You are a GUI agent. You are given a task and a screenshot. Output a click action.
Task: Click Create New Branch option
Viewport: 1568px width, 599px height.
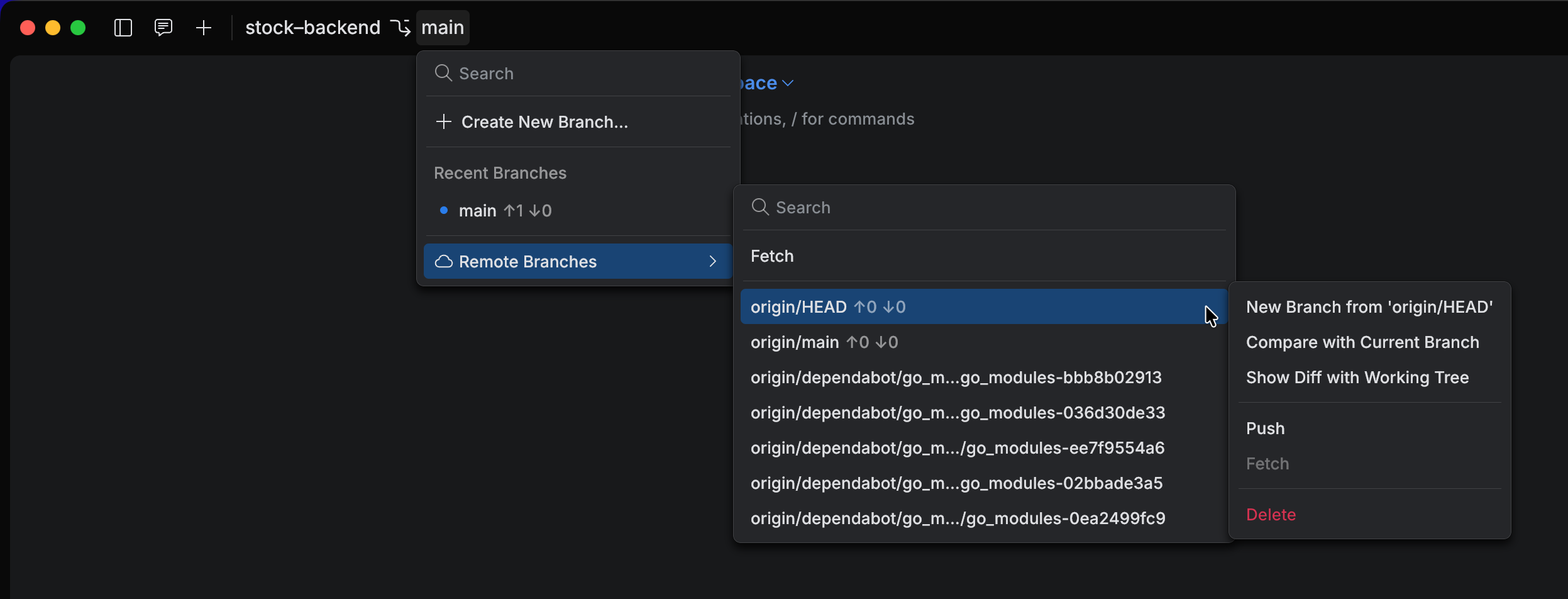tap(544, 121)
